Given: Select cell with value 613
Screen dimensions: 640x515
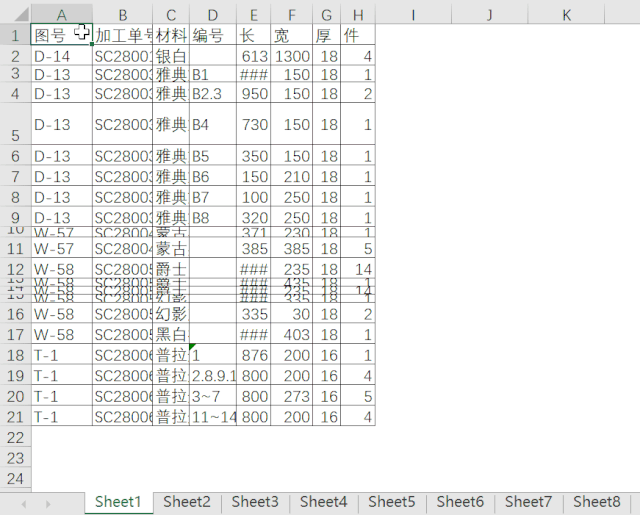Looking at the screenshot, I should tap(253, 56).
